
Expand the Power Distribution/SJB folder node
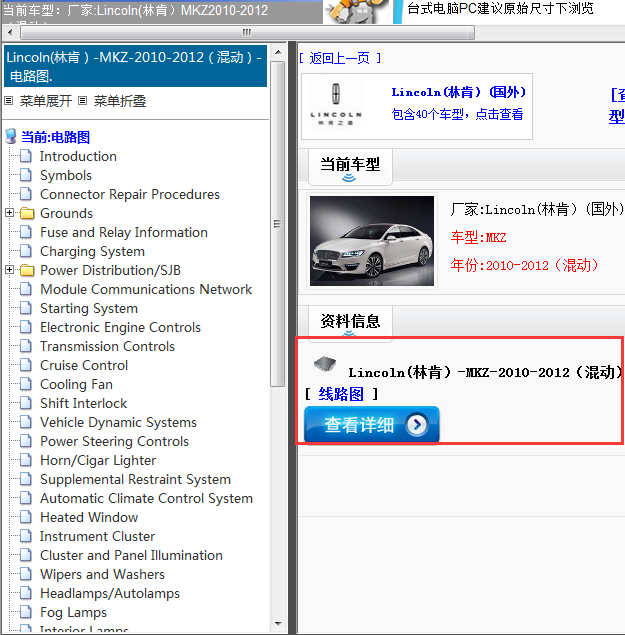coord(9,270)
